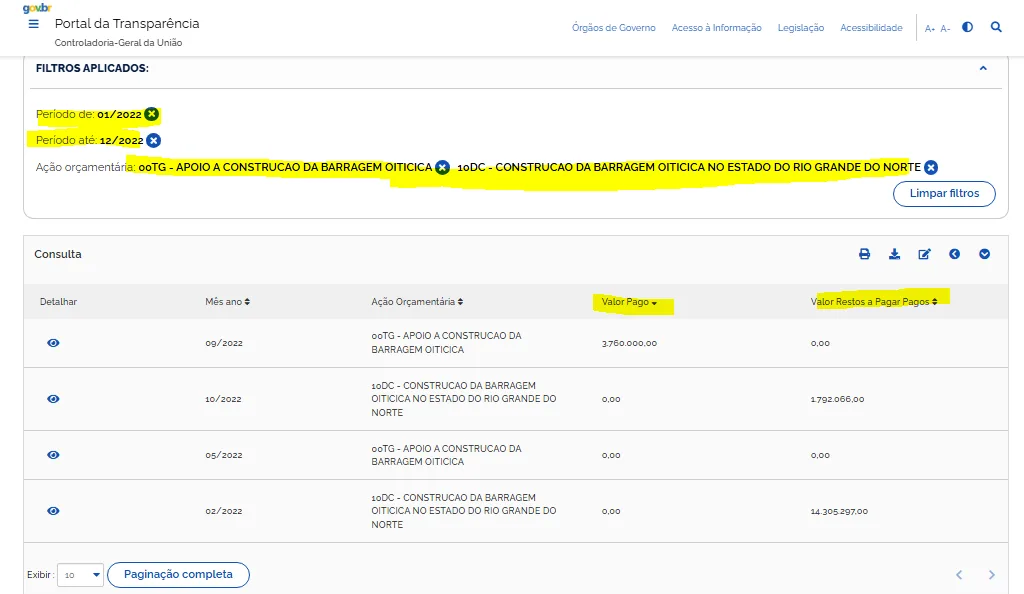Collapse the Filtros Aplicados panel

point(983,68)
